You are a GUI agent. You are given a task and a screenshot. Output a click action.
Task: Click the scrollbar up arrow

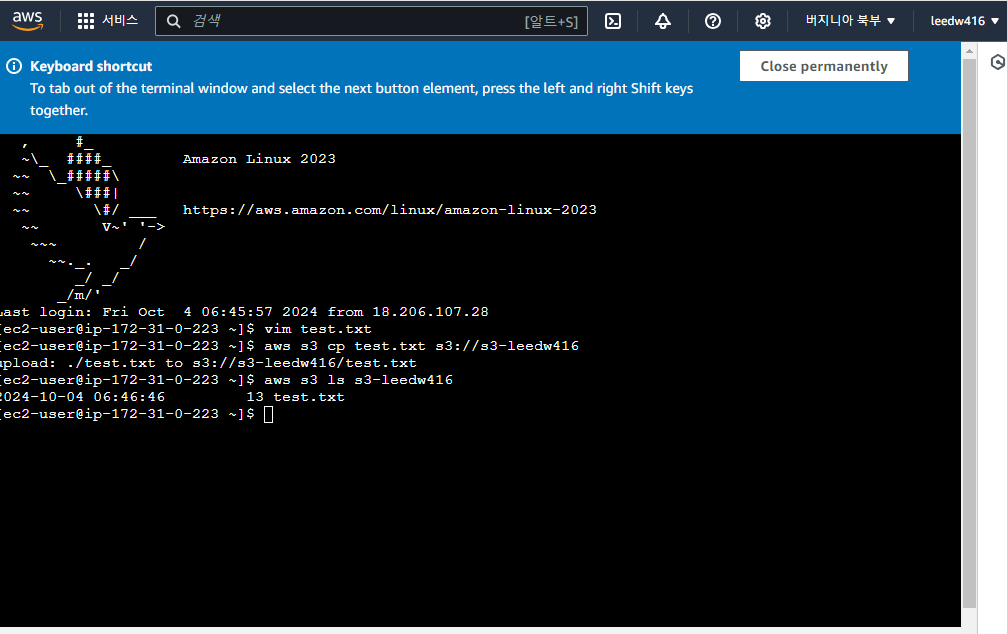tap(969, 51)
